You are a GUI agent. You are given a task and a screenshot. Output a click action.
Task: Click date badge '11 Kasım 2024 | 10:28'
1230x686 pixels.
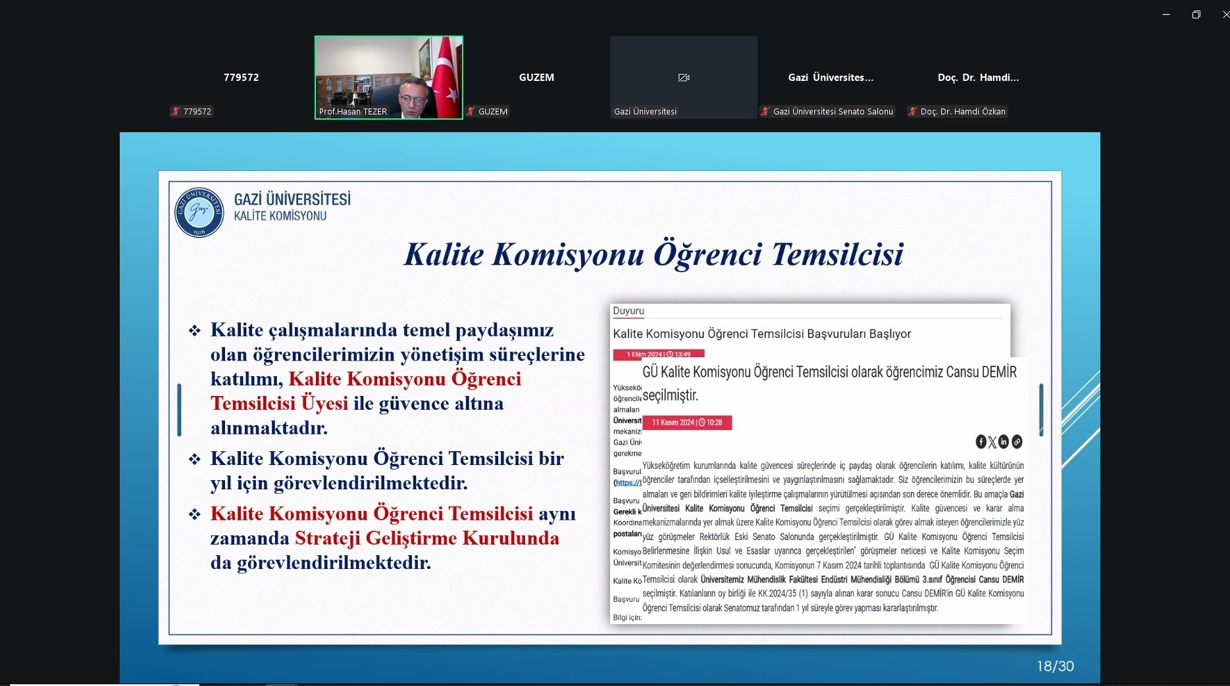687,423
